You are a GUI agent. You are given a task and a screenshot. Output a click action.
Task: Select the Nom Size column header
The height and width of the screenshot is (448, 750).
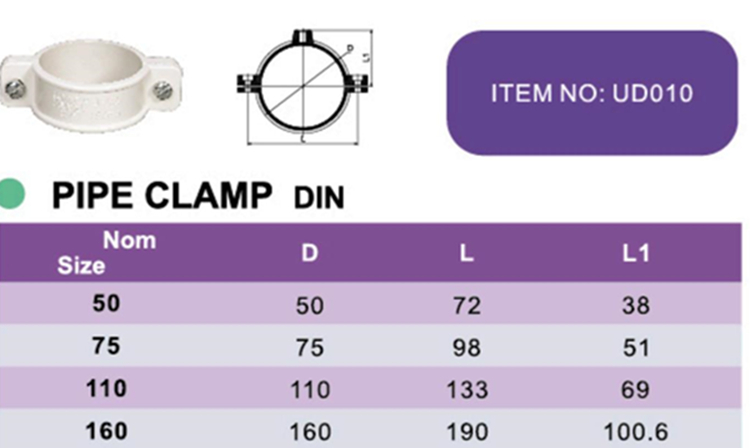pos(105,252)
